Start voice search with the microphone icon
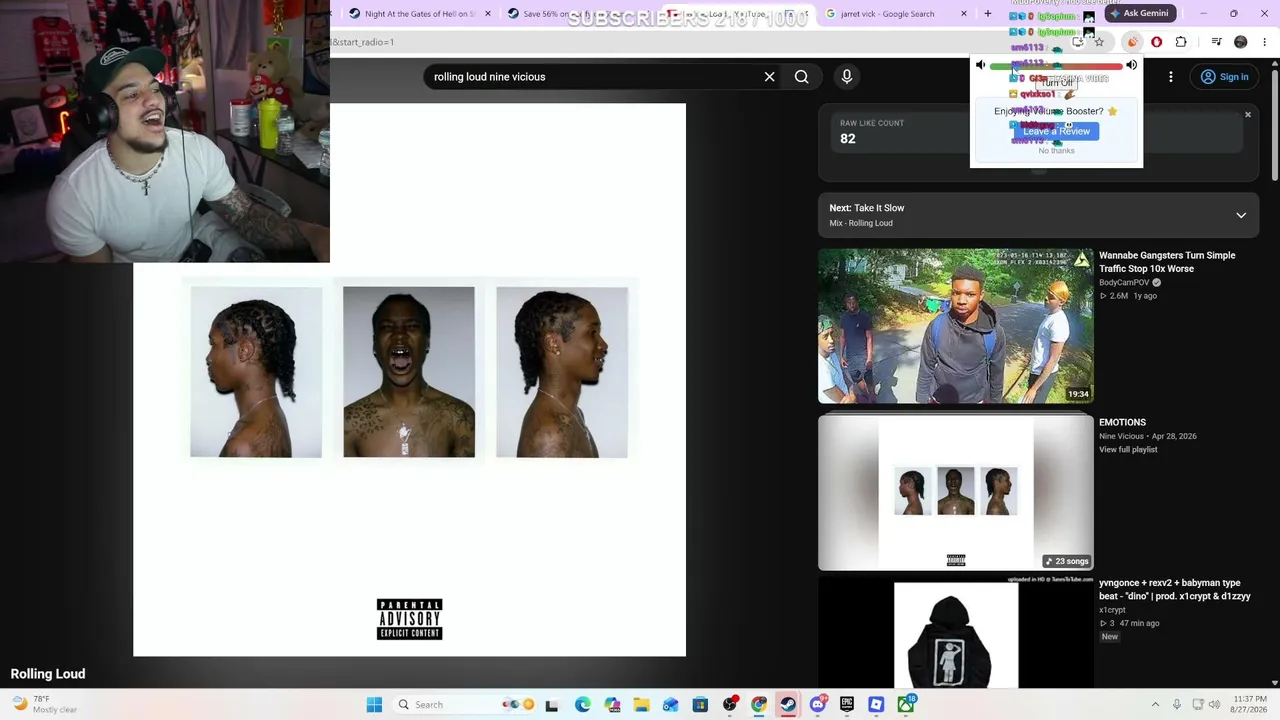1280x720 pixels. 847,77
